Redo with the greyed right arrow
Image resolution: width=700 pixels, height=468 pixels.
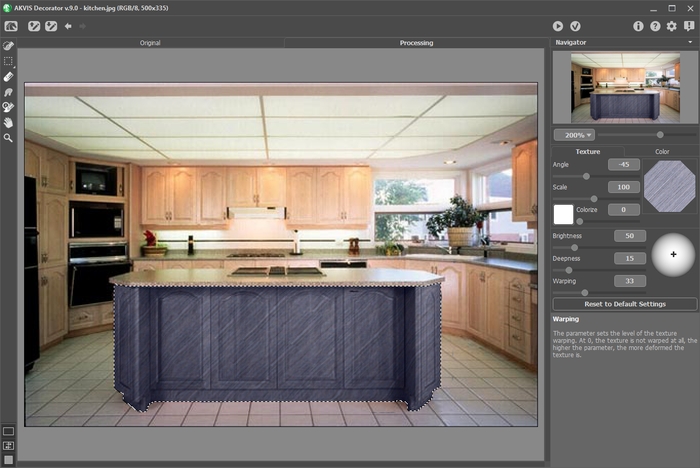click(x=83, y=26)
